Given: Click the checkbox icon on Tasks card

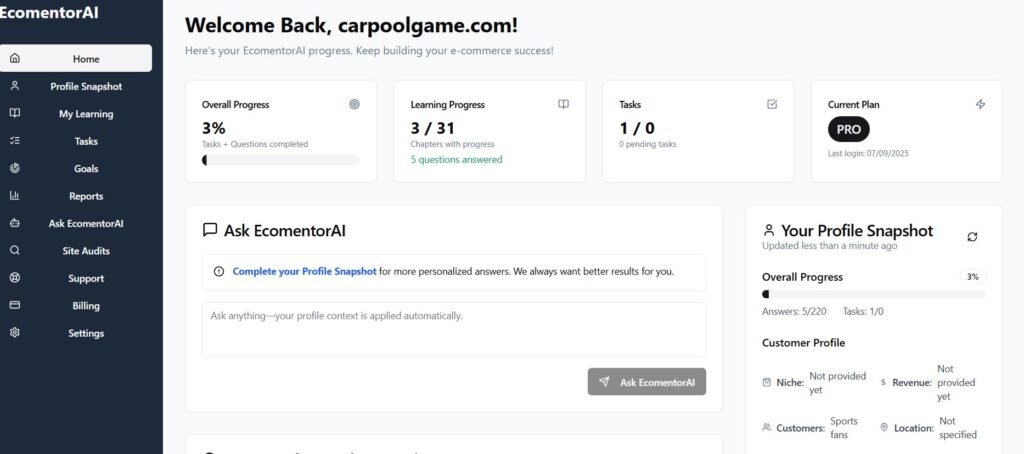Looking at the screenshot, I should pyautogui.click(x=772, y=104).
